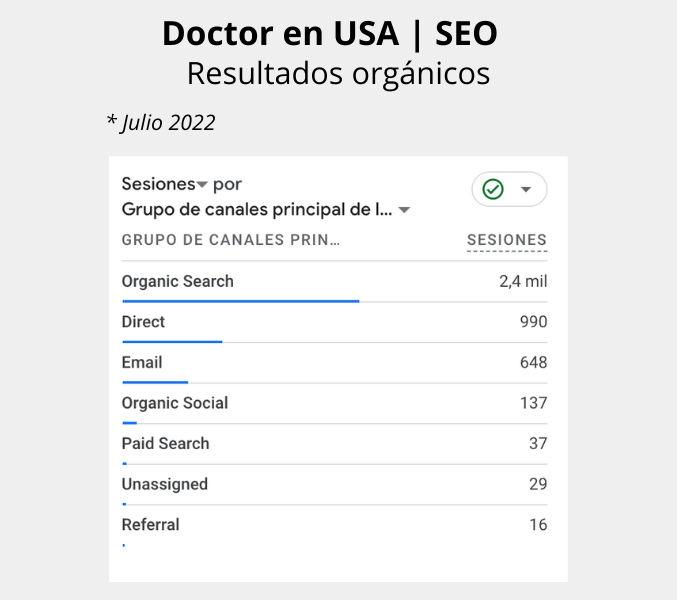
Task: Open the dropdown arrow beside the checkmark
Action: tap(525, 189)
